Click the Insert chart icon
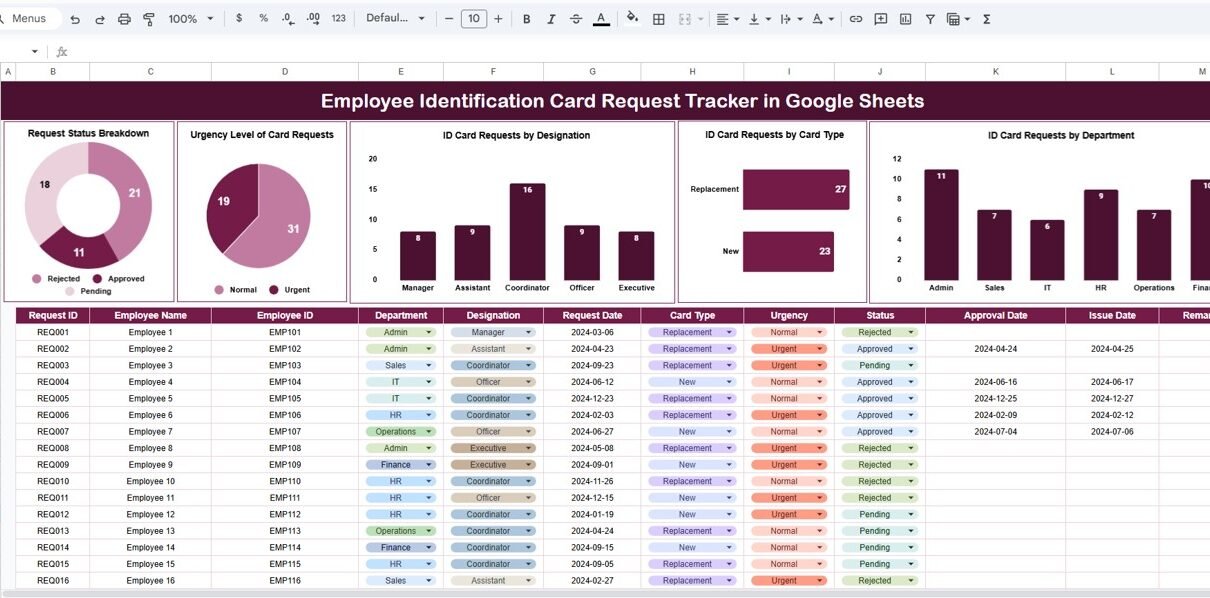 906,19
